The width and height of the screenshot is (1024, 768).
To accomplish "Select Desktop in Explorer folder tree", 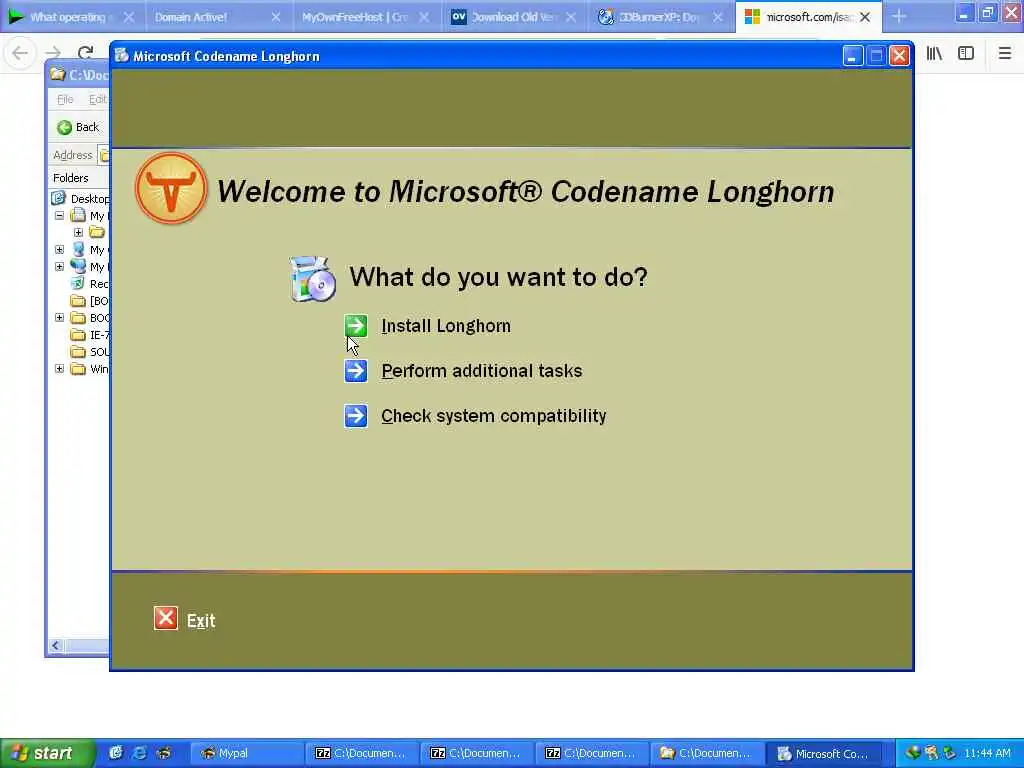I will pyautogui.click(x=89, y=199).
